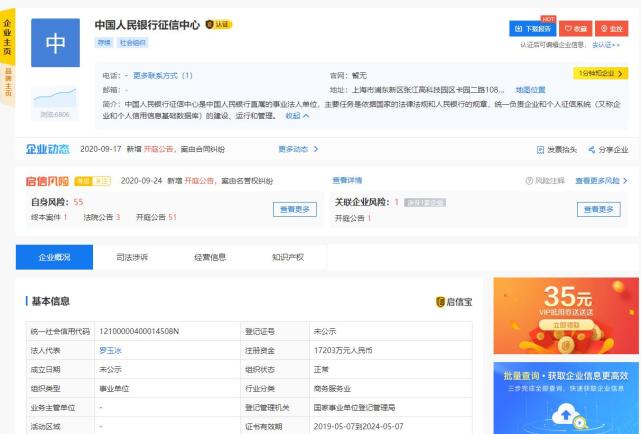Open the 品牌主页 side tab
This screenshot has width=641, height=434.
tap(7, 84)
